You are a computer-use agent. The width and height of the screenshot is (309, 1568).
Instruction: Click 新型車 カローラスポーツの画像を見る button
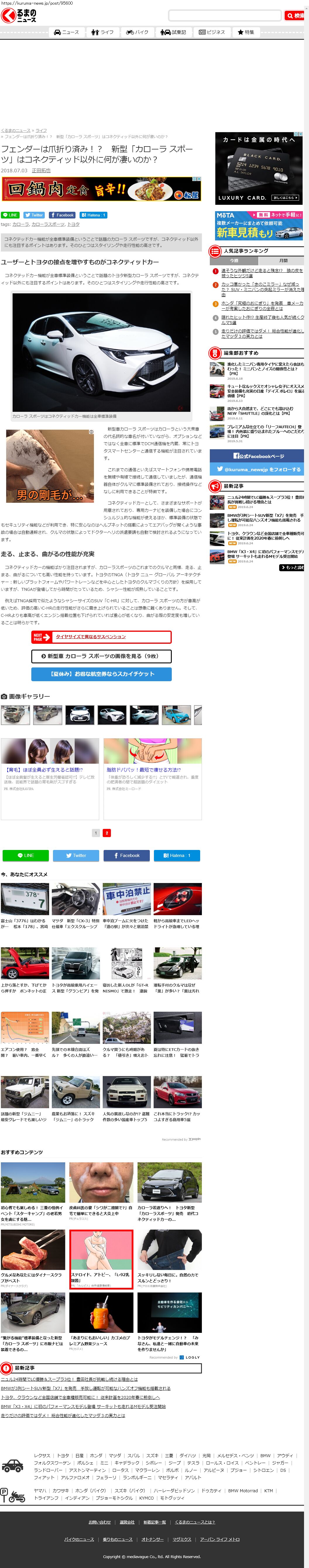(101, 656)
